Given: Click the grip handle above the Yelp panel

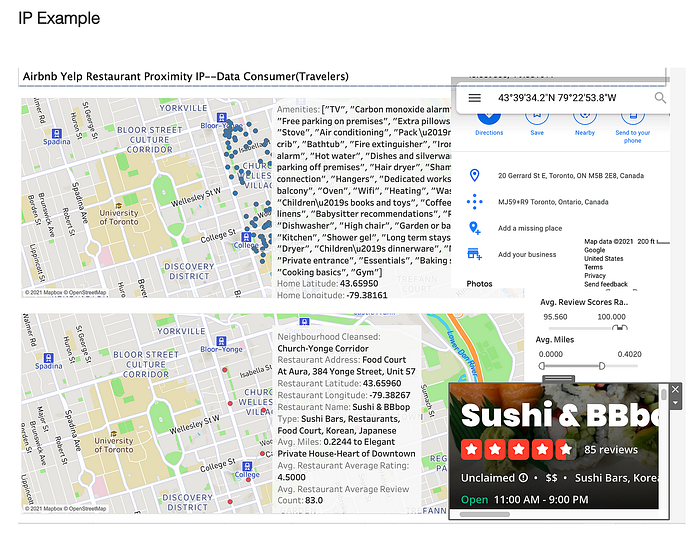Looking at the screenshot, I should pos(558,379).
